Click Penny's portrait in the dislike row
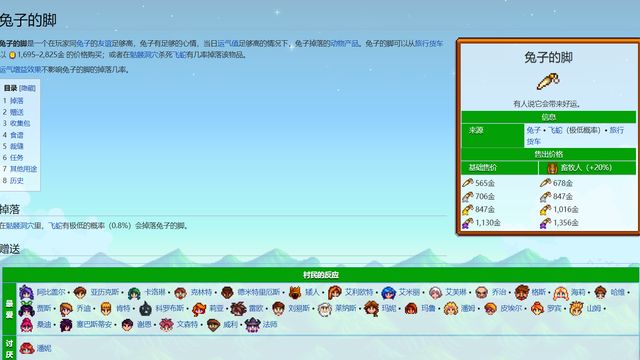640x360 pixels. coord(27,348)
